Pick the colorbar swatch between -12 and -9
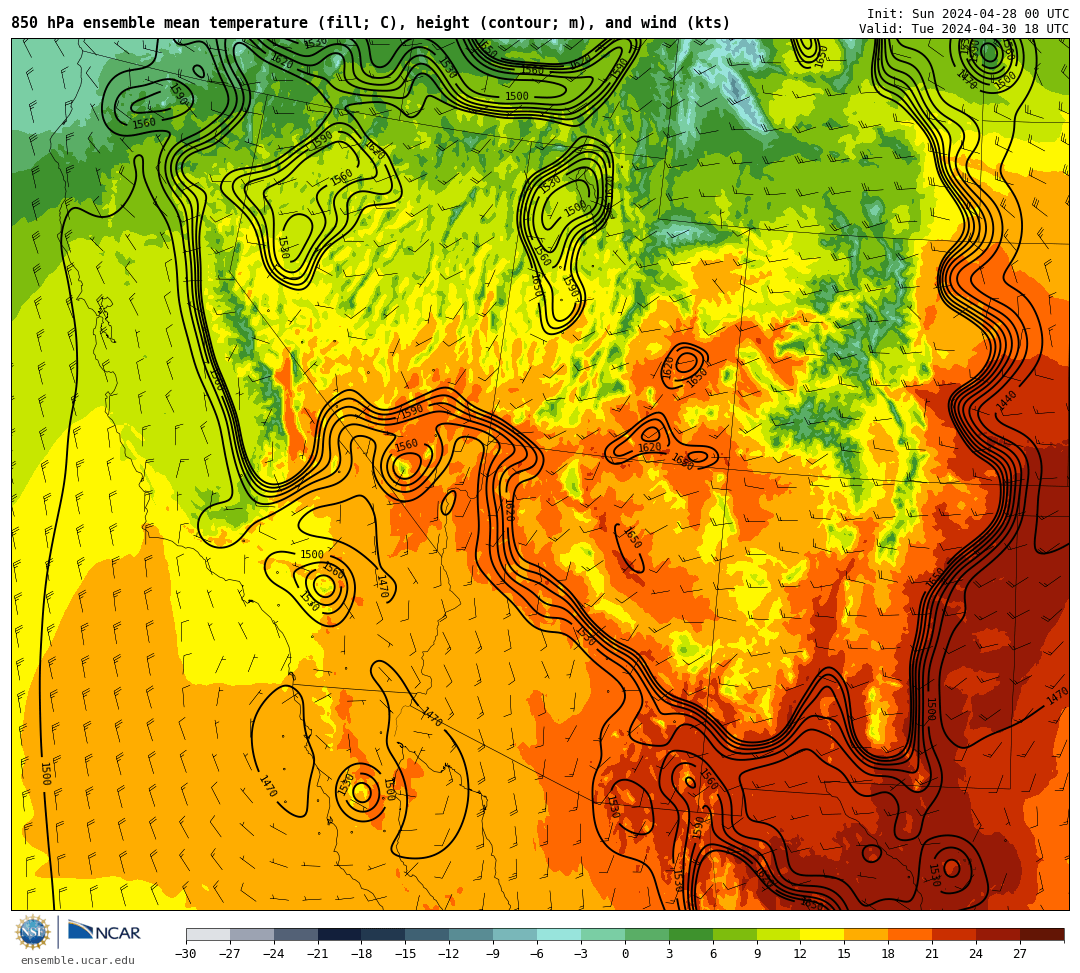Viewport: 1080px width, 973px height. (x=471, y=934)
